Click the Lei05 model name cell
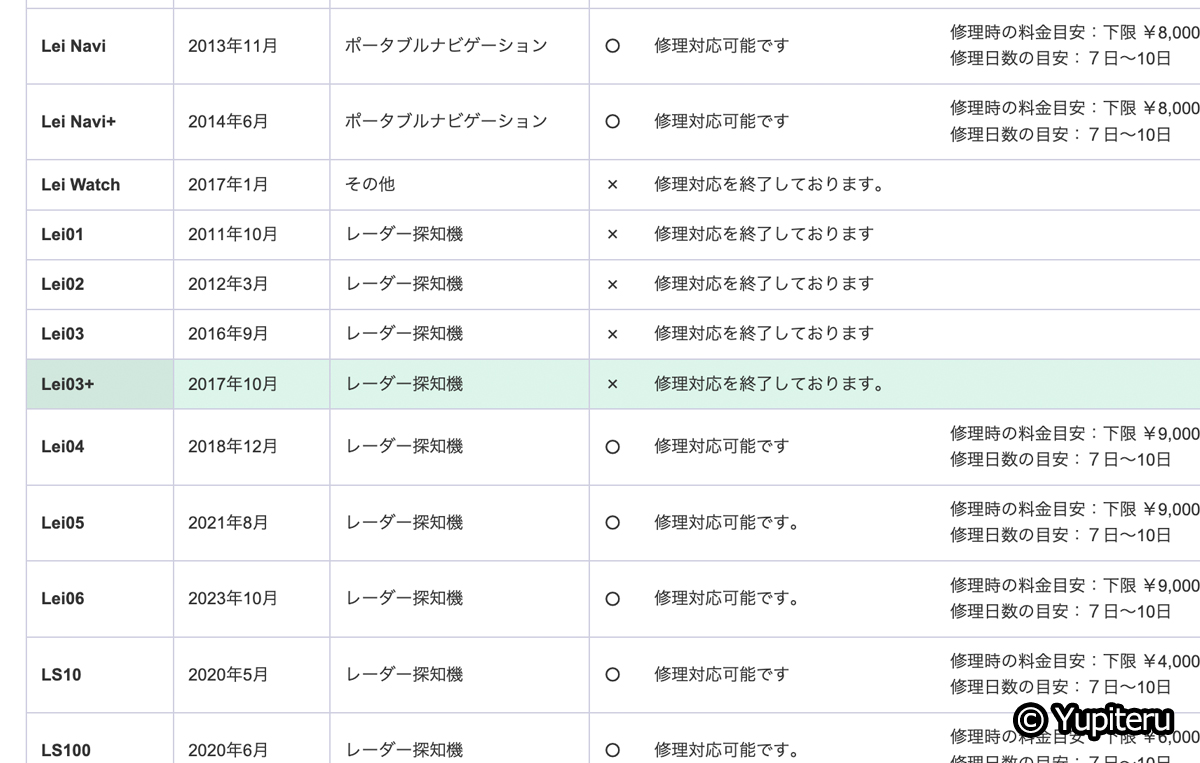 click(x=63, y=522)
